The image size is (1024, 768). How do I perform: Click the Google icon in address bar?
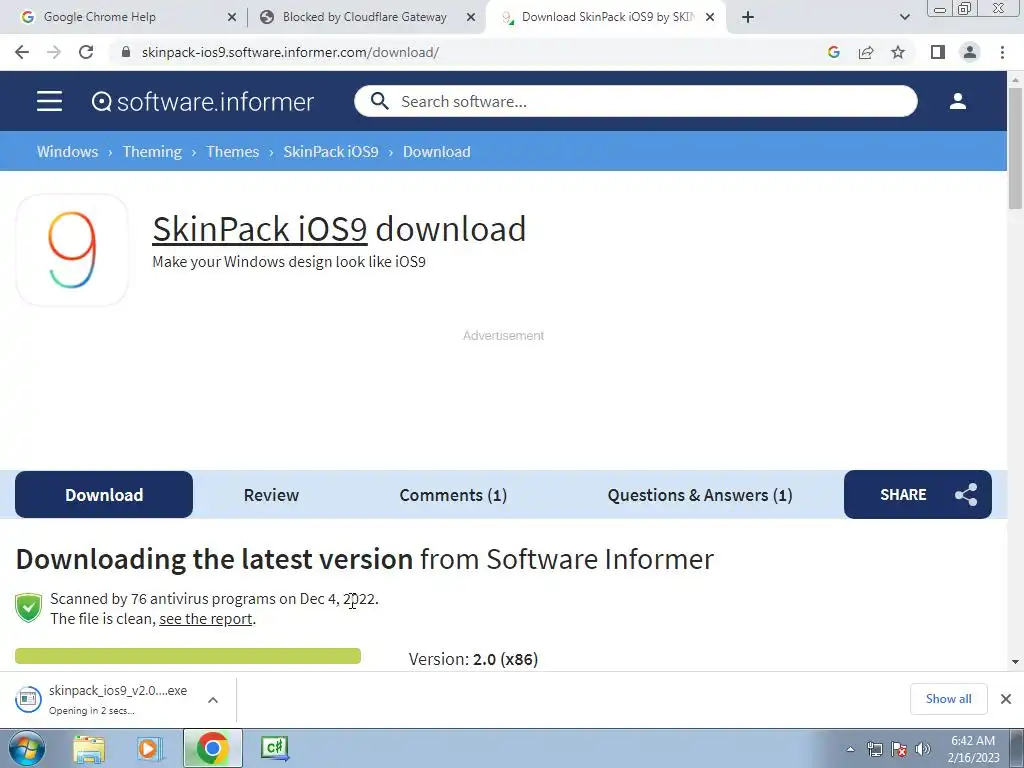[833, 52]
